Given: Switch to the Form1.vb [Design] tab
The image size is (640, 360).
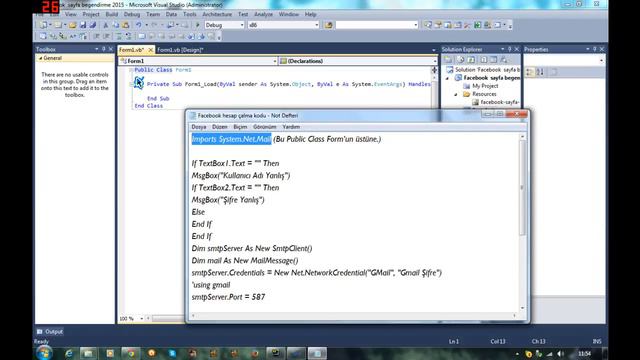Looking at the screenshot, I should click(x=180, y=50).
